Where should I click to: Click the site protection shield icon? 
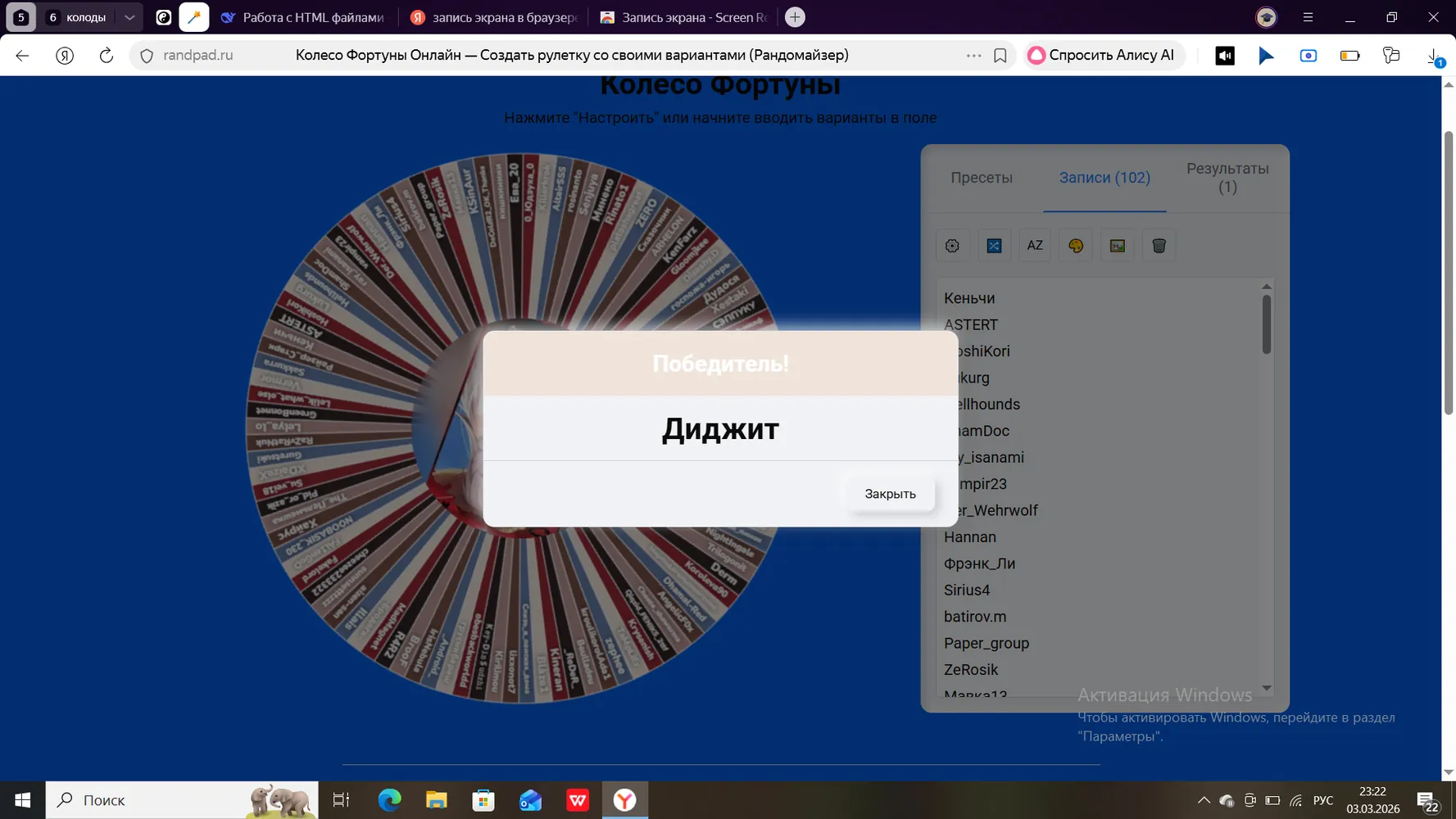(147, 56)
